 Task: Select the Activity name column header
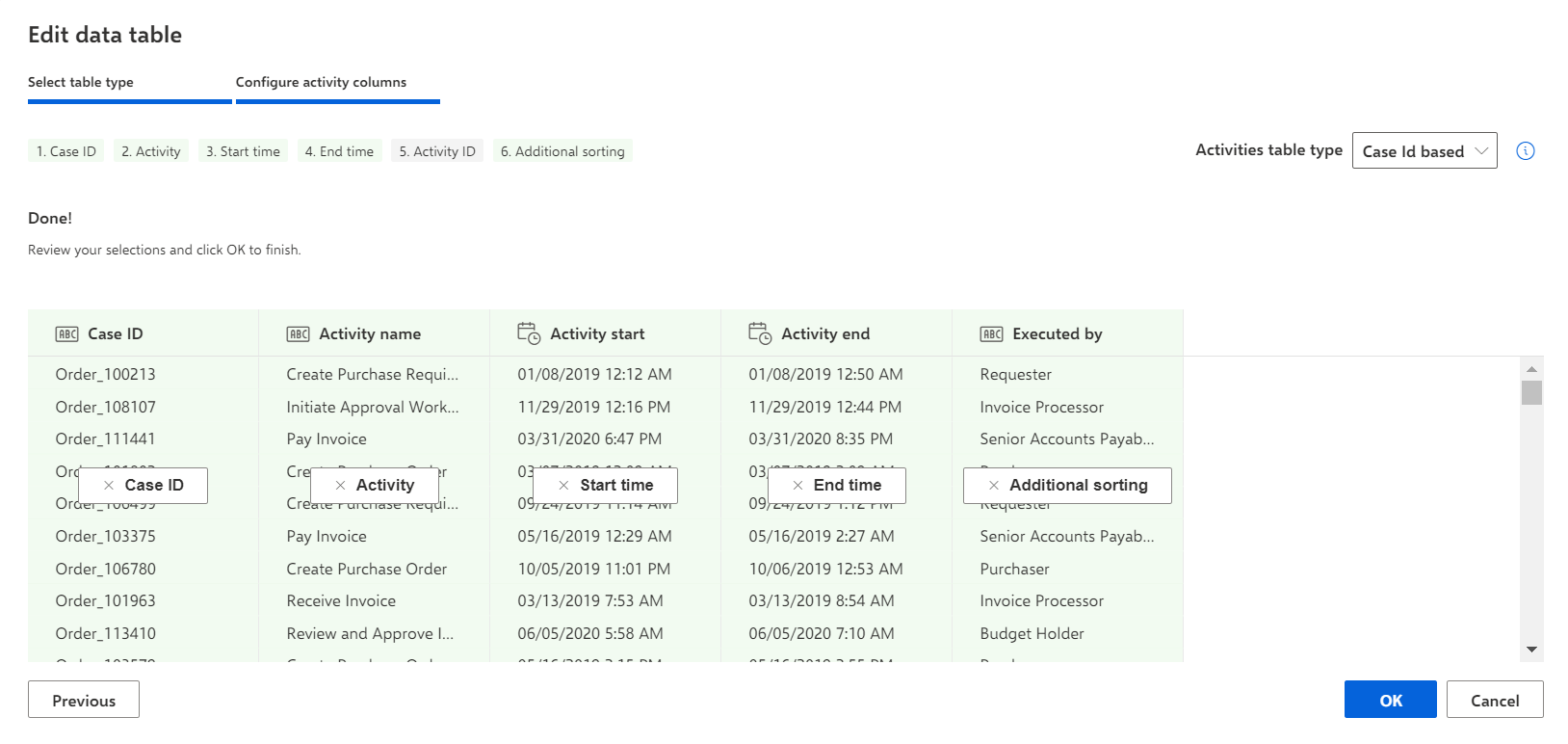point(375,333)
